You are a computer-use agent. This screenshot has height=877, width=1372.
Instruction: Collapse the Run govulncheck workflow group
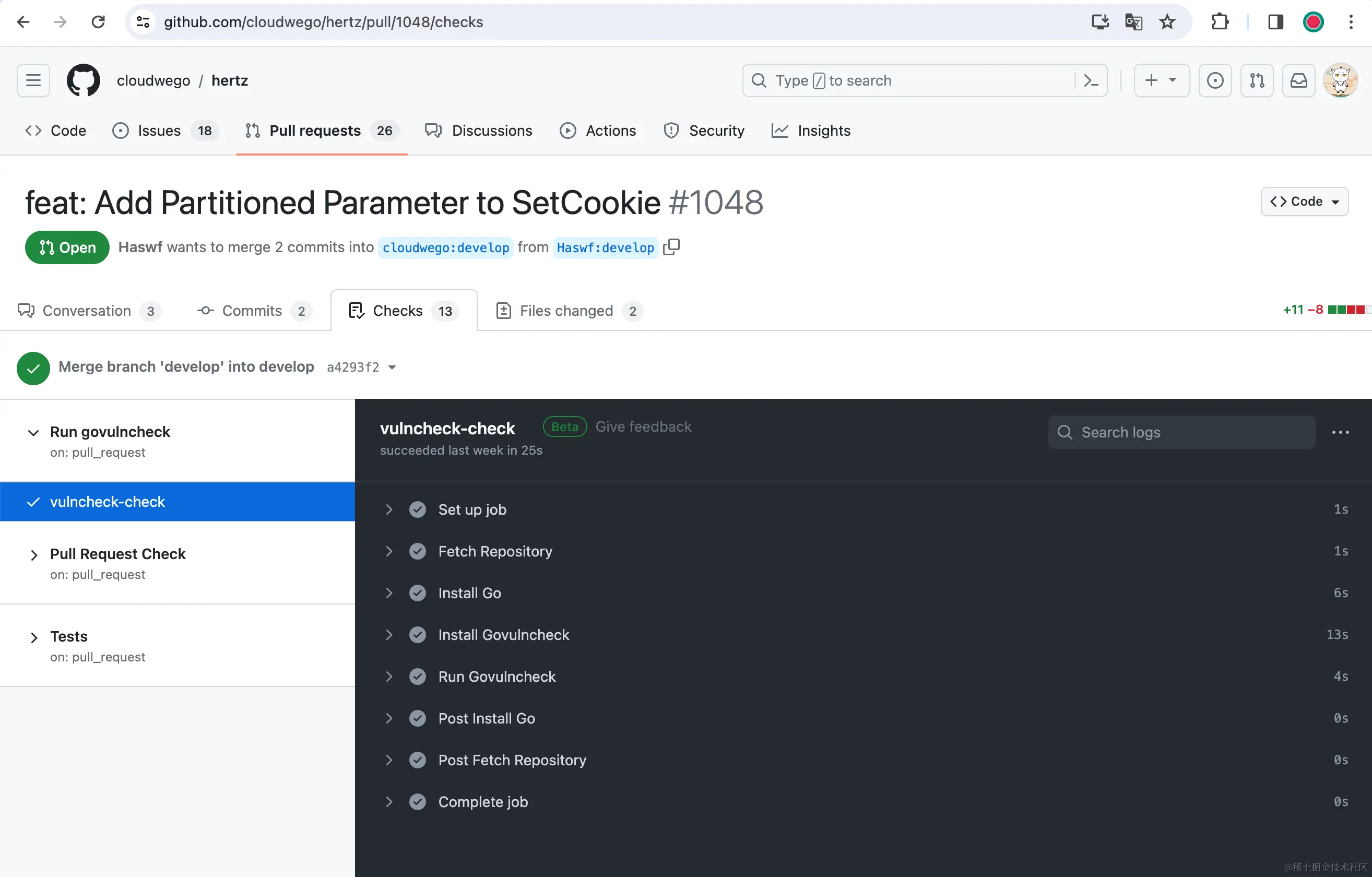point(33,433)
